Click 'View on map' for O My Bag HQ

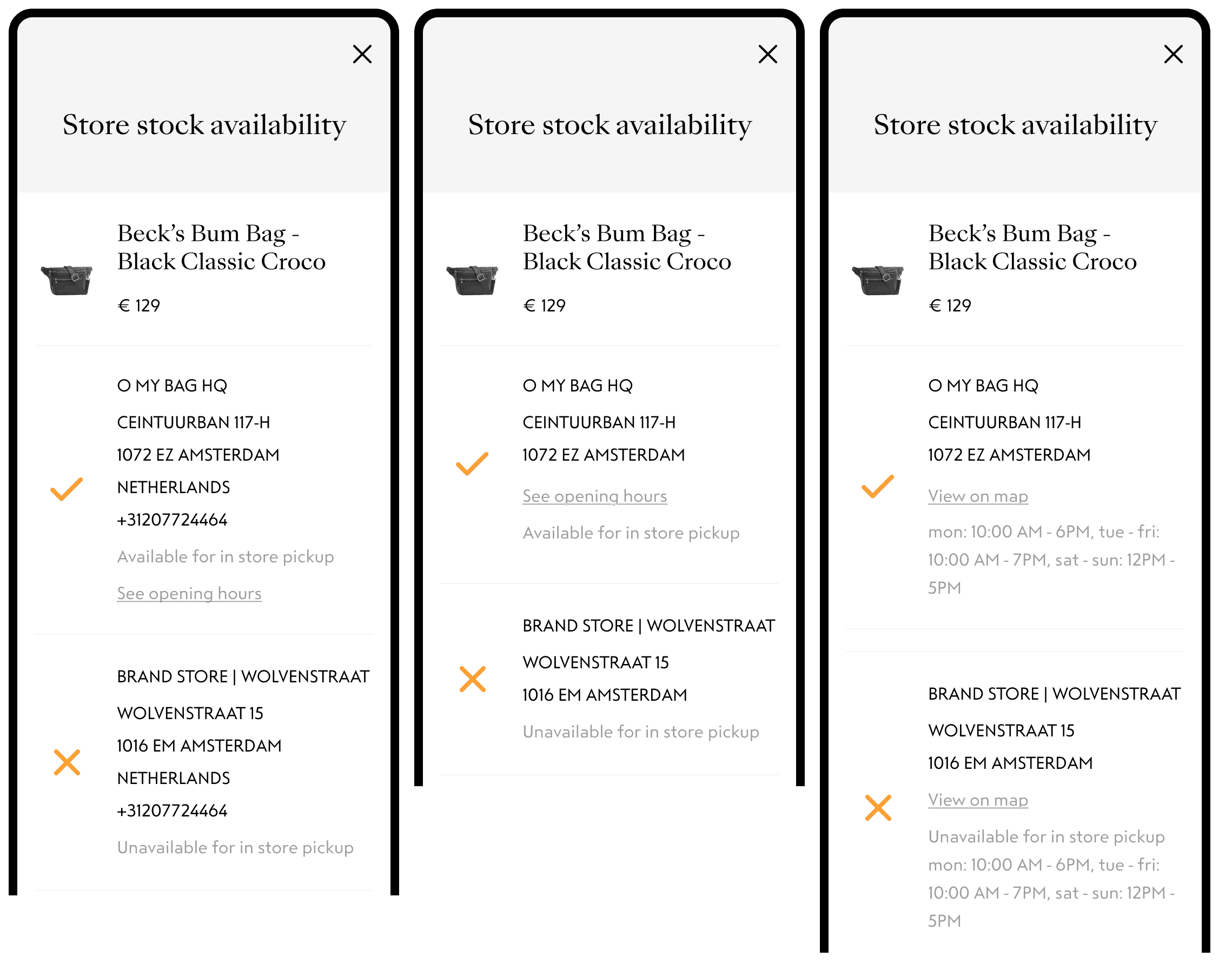click(977, 496)
